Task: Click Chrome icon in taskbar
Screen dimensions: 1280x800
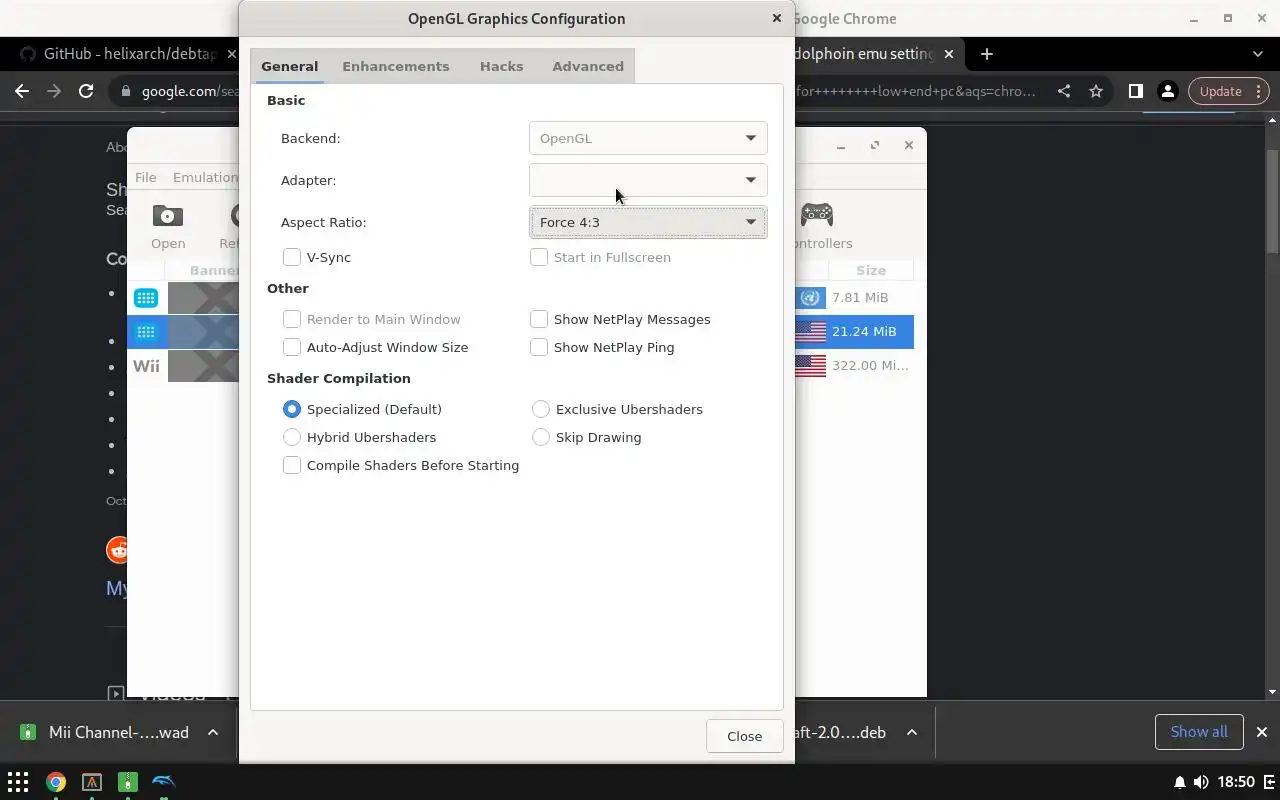Action: 56,782
